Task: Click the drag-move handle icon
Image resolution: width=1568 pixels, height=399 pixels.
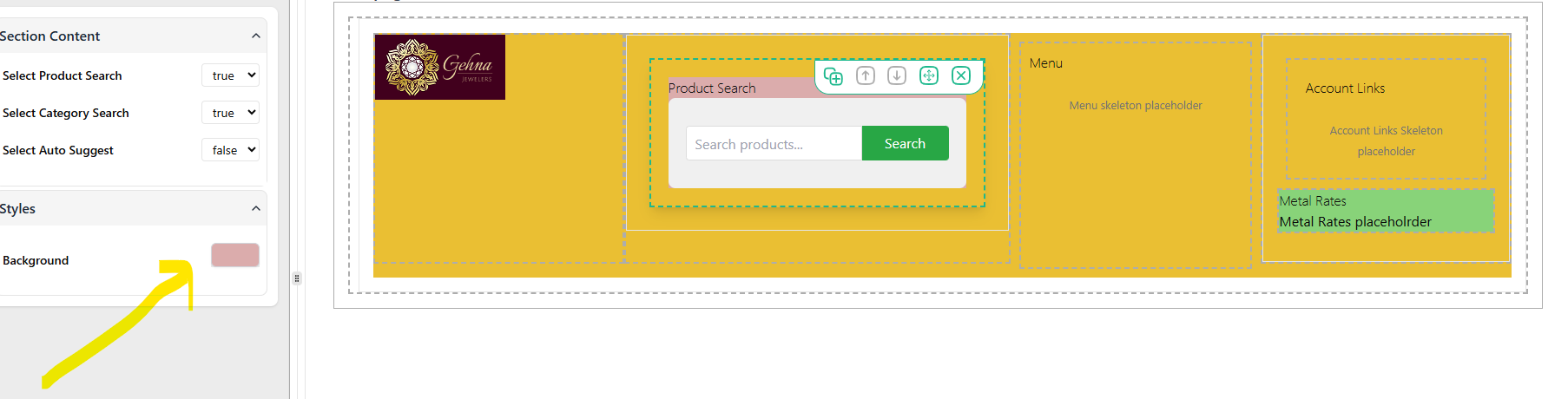Action: pyautogui.click(x=929, y=75)
